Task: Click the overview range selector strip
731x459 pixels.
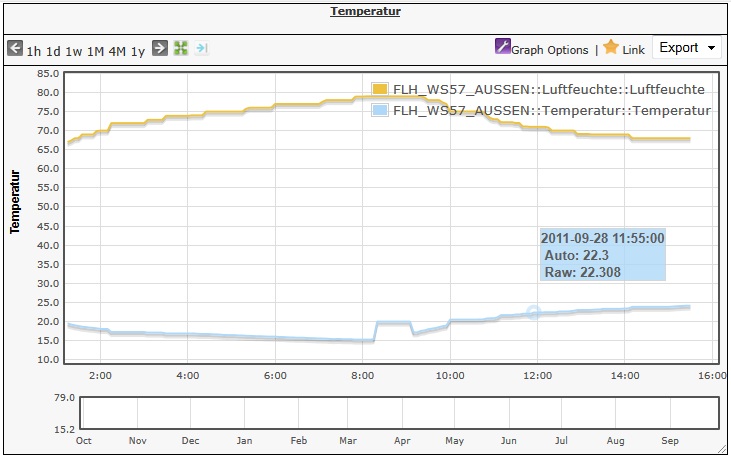Action: 399,413
